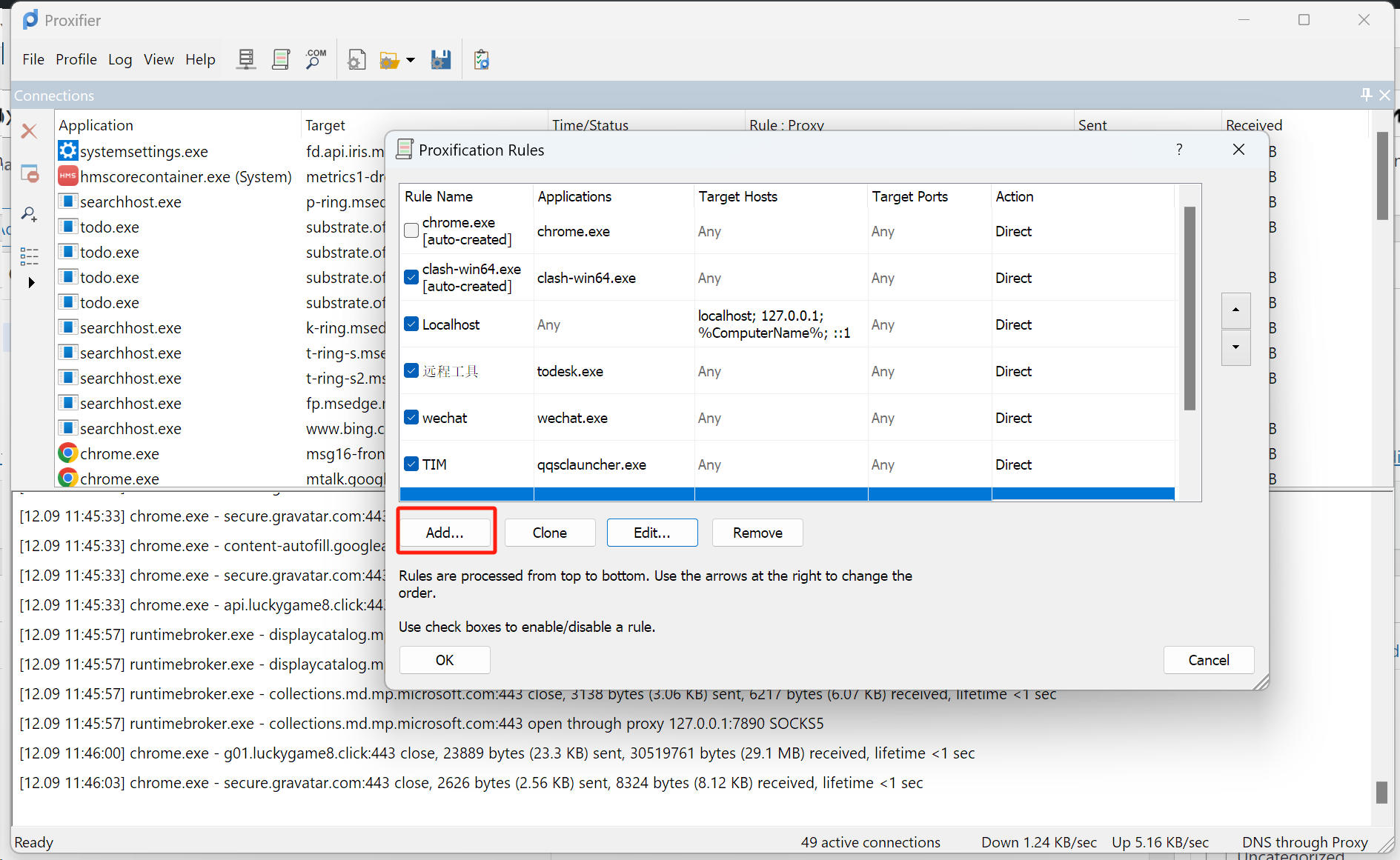Image resolution: width=1400 pixels, height=860 pixels.
Task: Click the Remove button
Action: [757, 533]
